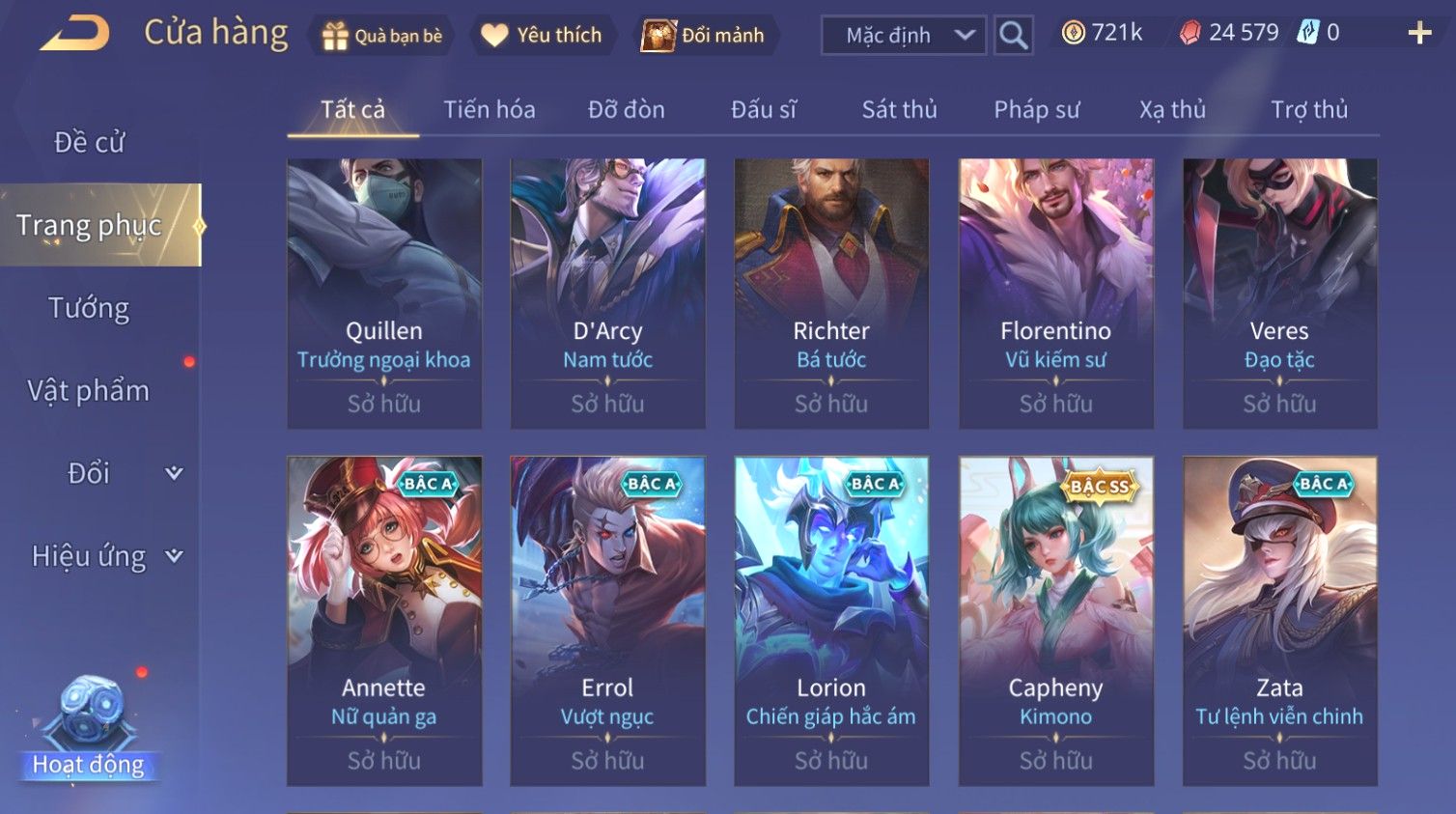The image size is (1456, 814).
Task: Select the Capheny Kimono skin card
Action: [x=1055, y=621]
